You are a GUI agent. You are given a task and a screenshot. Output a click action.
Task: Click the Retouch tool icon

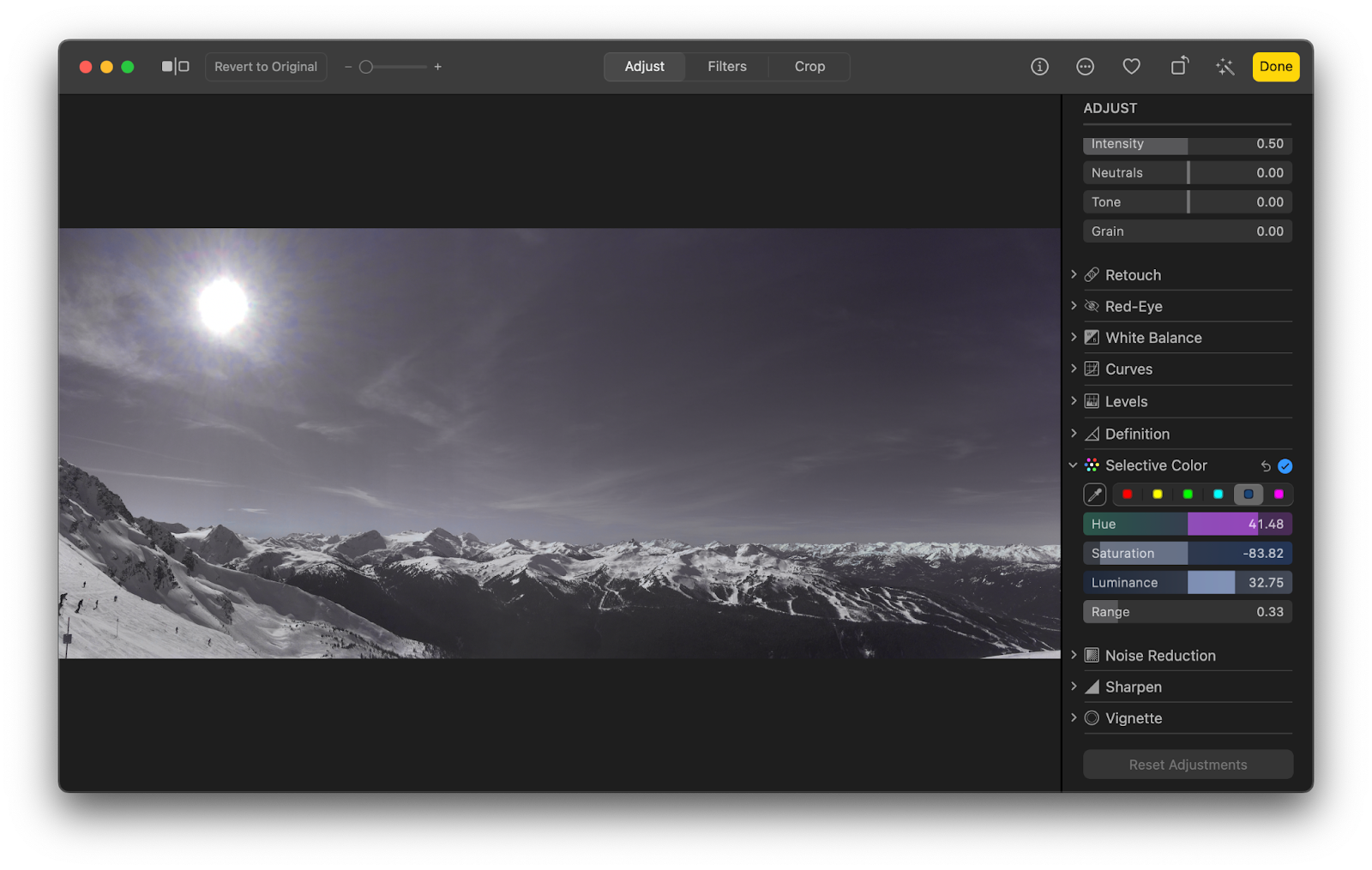(x=1092, y=274)
